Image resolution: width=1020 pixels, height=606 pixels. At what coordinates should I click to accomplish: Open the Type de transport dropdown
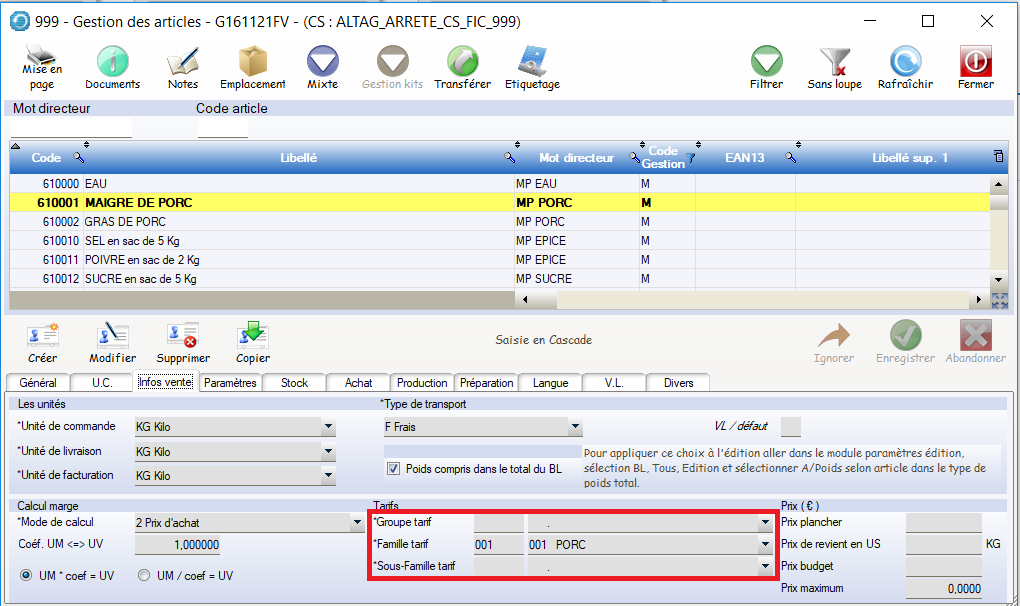tap(575, 428)
